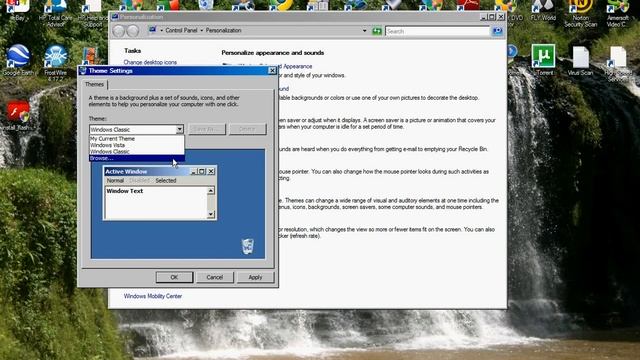Click scroll down arrow in preview window
The height and width of the screenshot is (360, 640).
(211, 214)
